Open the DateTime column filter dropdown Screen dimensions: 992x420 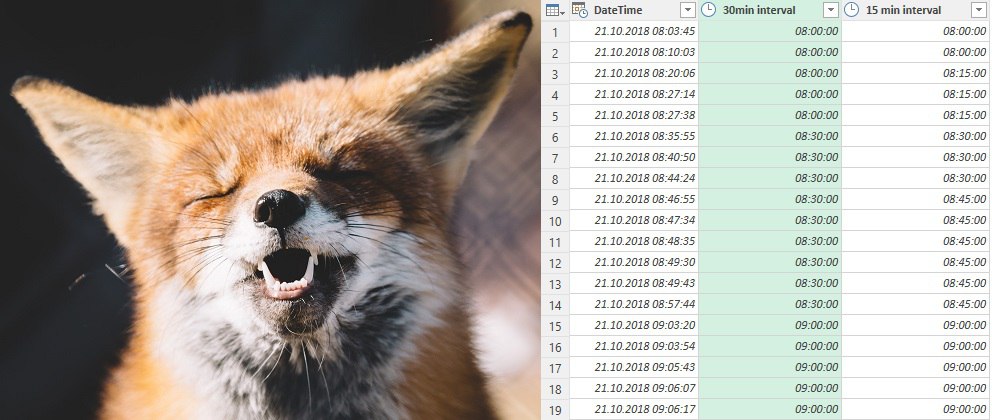(688, 10)
